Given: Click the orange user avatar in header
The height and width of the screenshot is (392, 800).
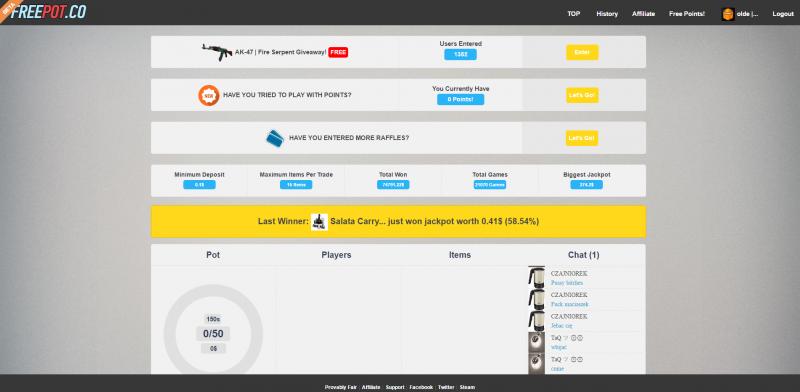Looking at the screenshot, I should pyautogui.click(x=728, y=14).
